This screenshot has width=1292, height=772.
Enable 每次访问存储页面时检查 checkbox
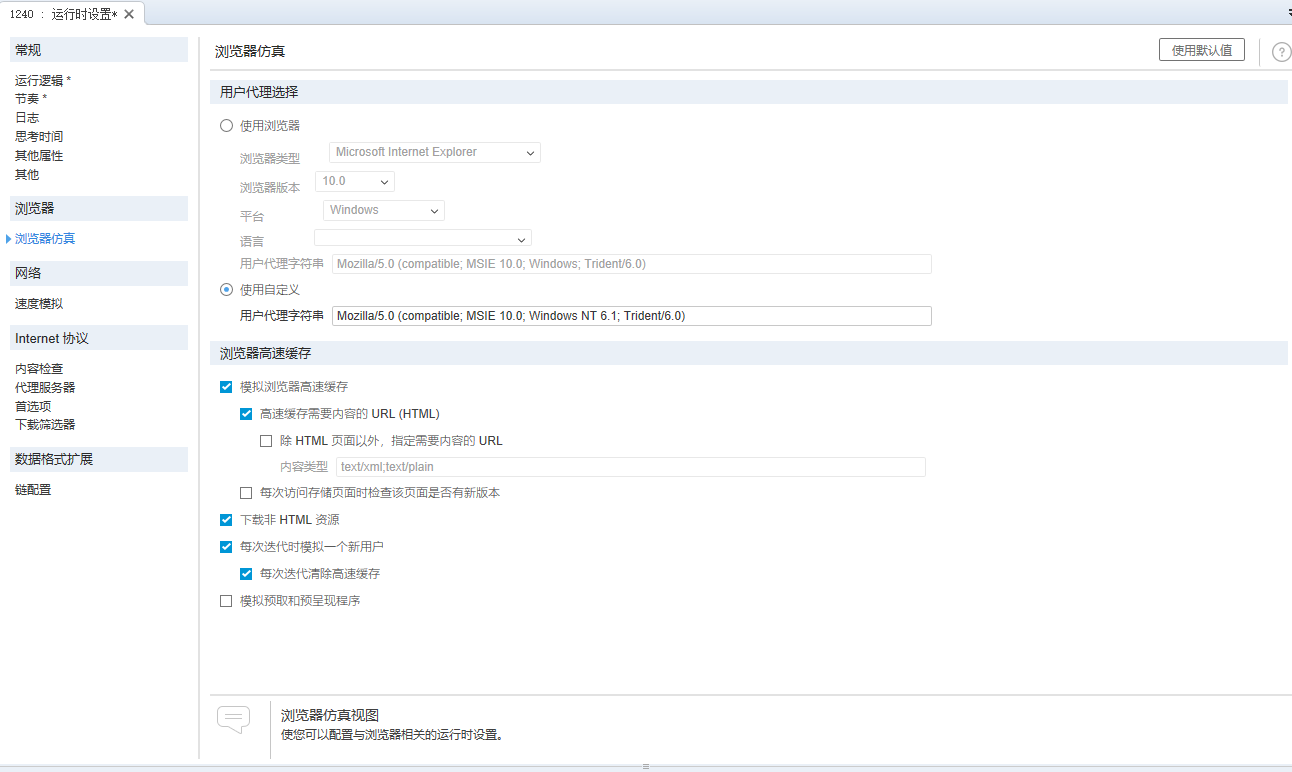(x=246, y=493)
